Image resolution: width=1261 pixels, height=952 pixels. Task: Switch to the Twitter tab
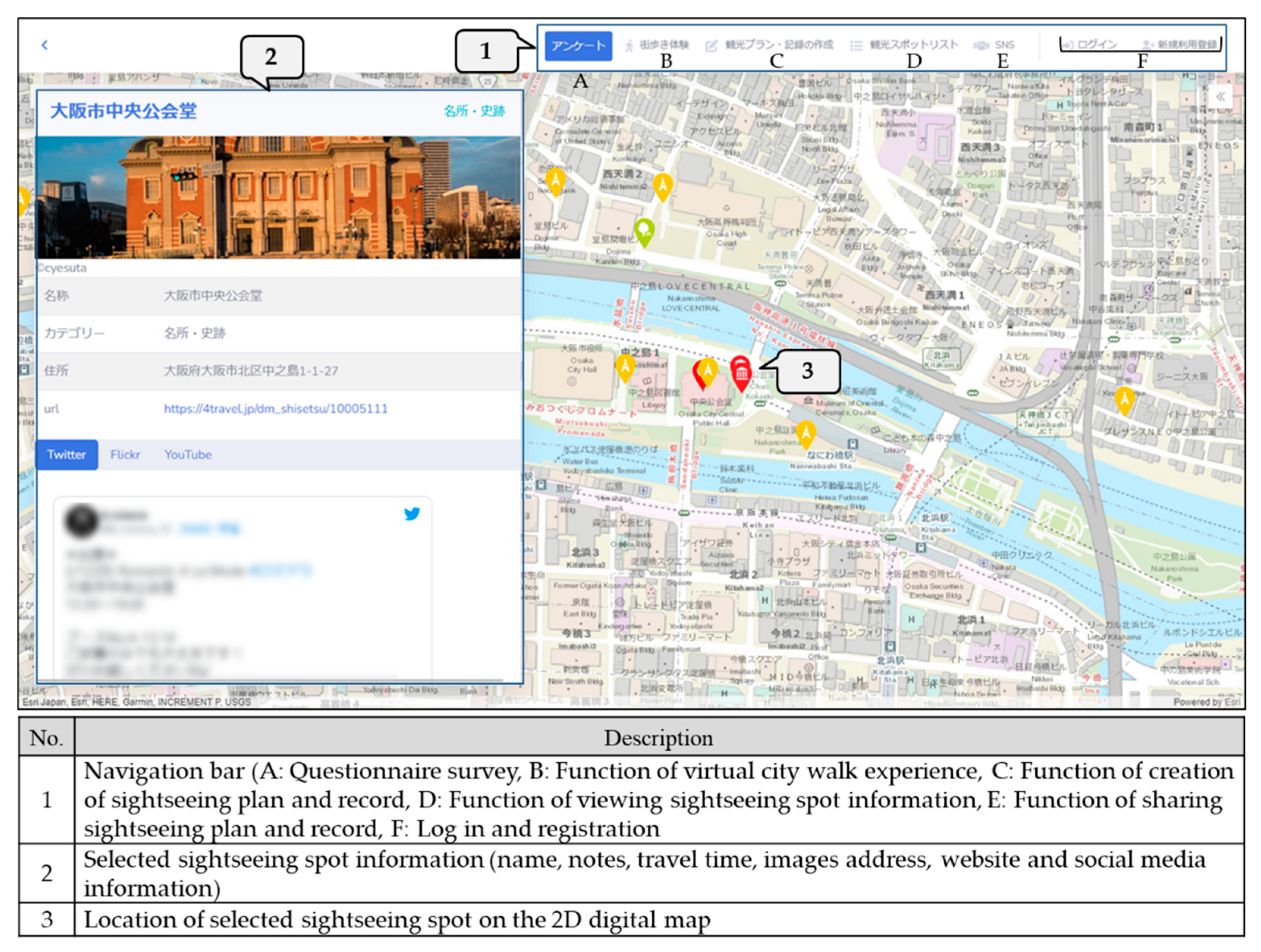[67, 454]
